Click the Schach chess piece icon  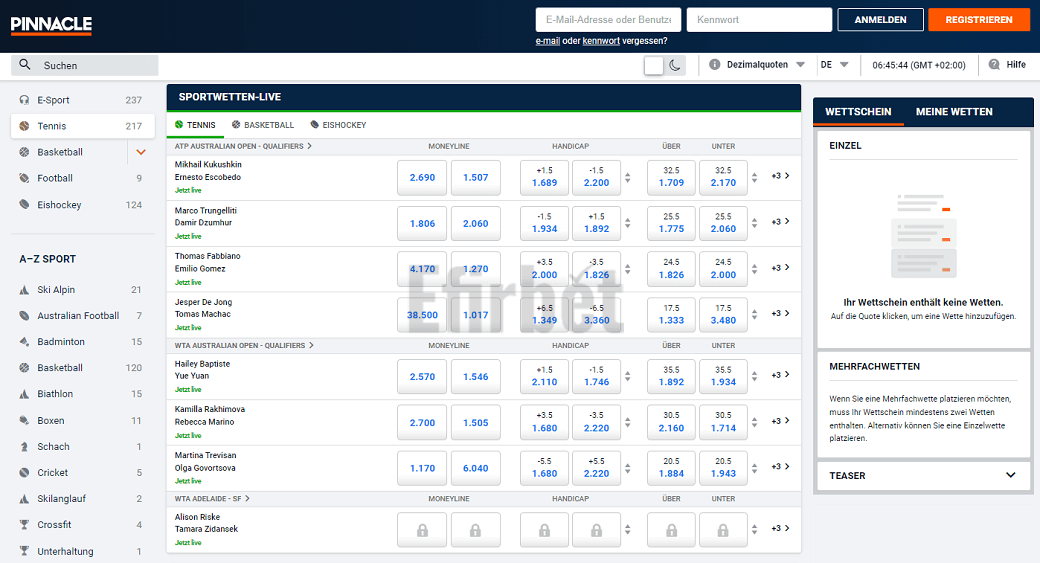pos(25,446)
